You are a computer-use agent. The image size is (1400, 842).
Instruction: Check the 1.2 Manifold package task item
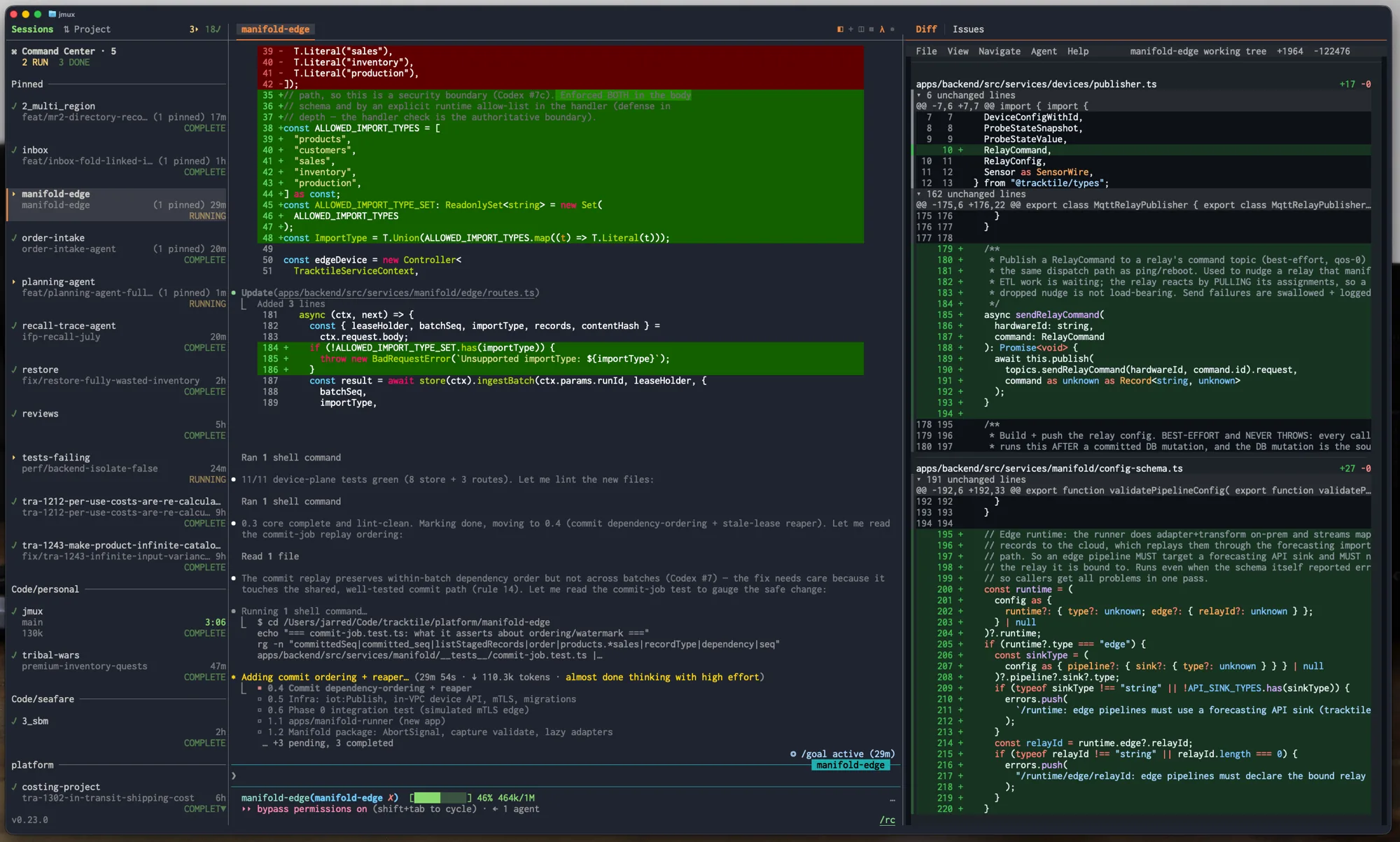pos(435,732)
